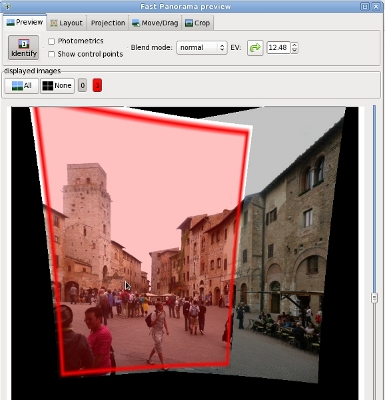385x400 pixels.
Task: Increase EV with the up stepper arrow
Action: point(294,45)
